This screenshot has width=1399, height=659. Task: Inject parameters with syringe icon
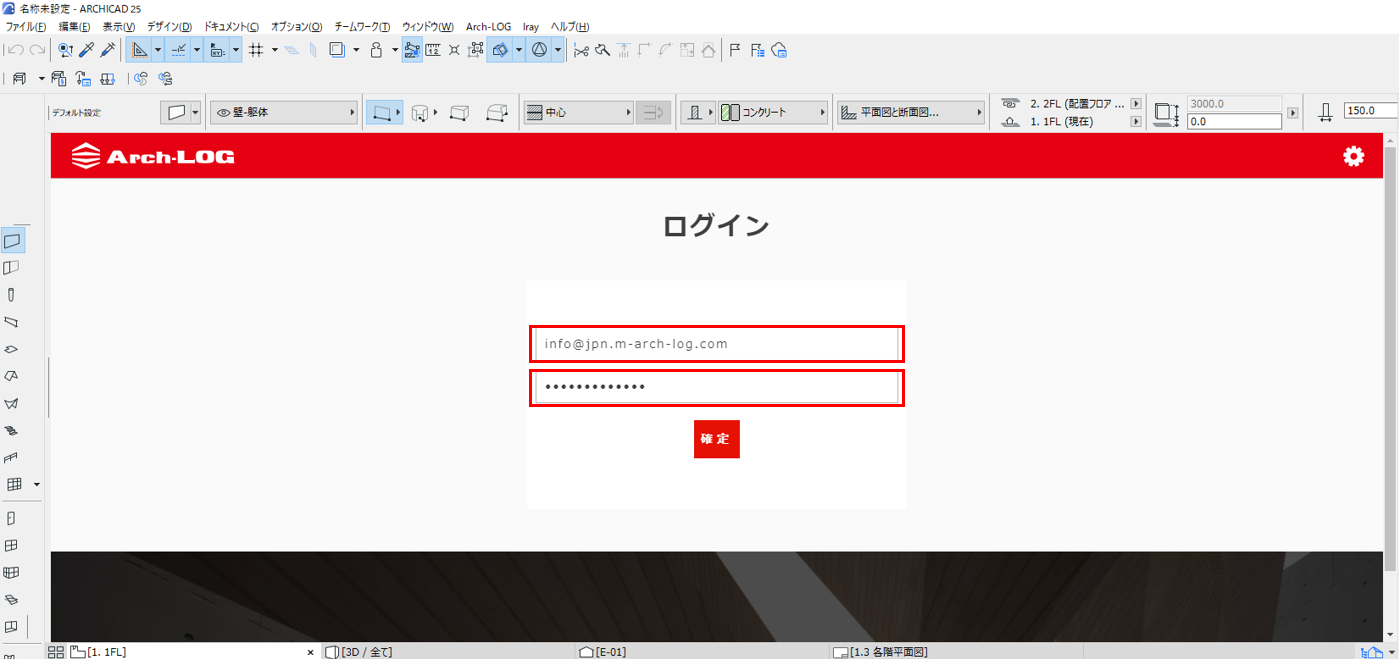[108, 50]
